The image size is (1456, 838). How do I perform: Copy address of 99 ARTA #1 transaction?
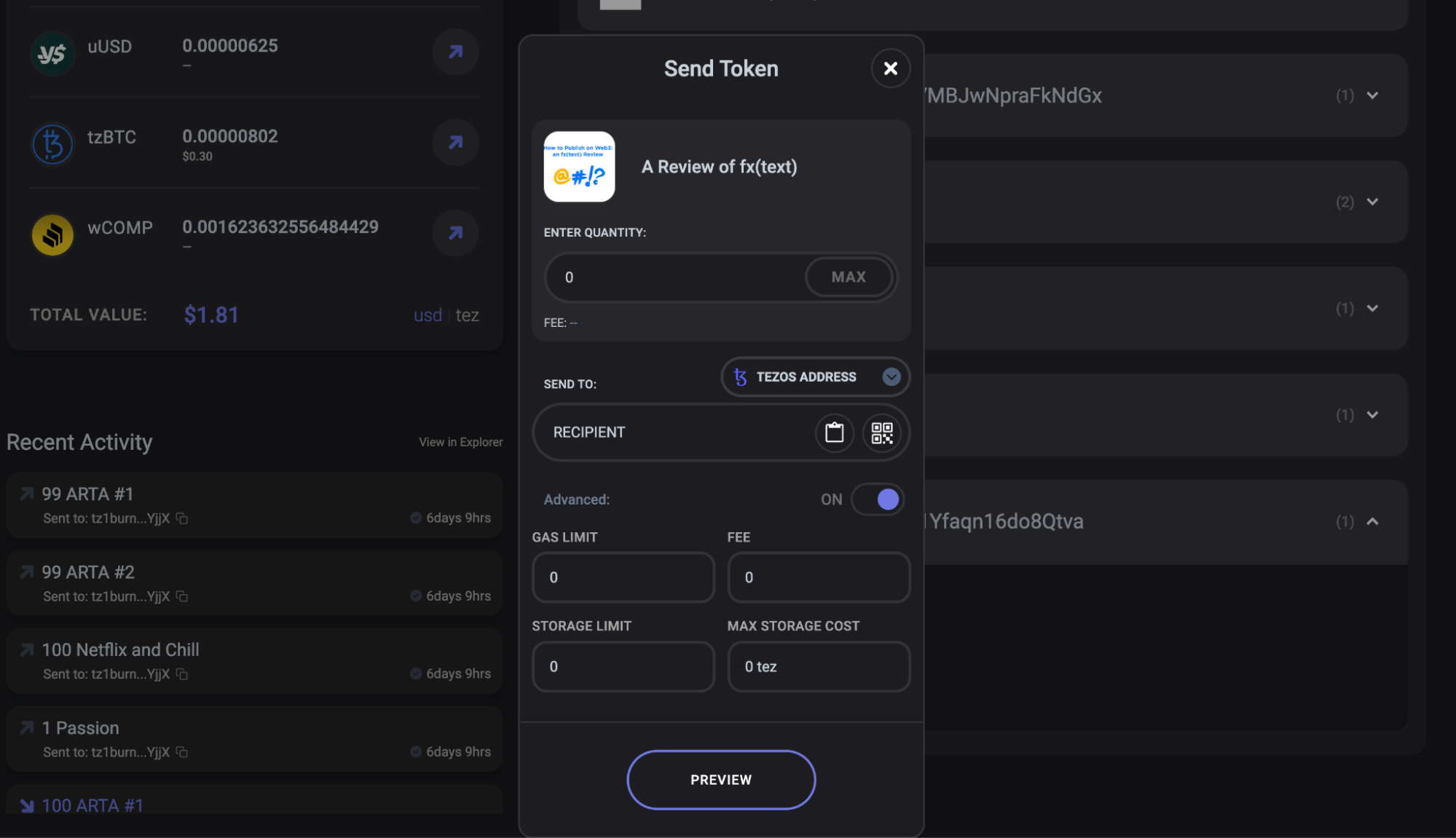182,518
